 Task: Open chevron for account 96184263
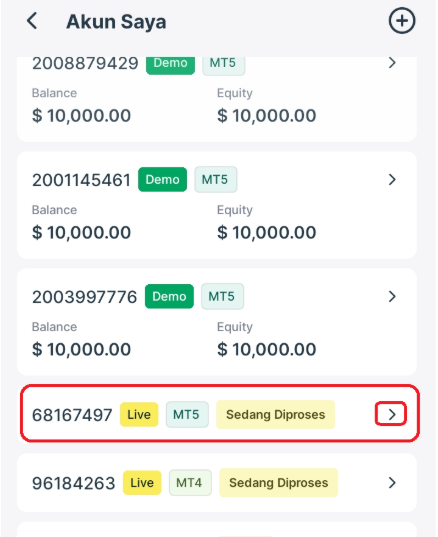tap(392, 483)
